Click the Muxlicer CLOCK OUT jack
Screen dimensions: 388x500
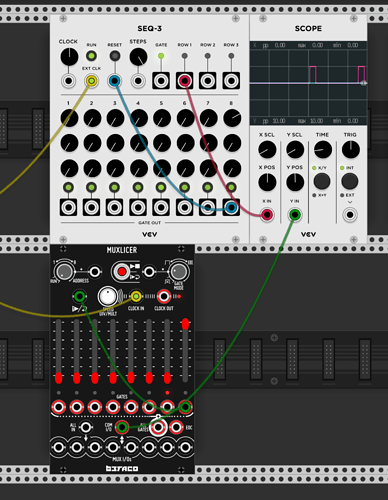click(164, 296)
